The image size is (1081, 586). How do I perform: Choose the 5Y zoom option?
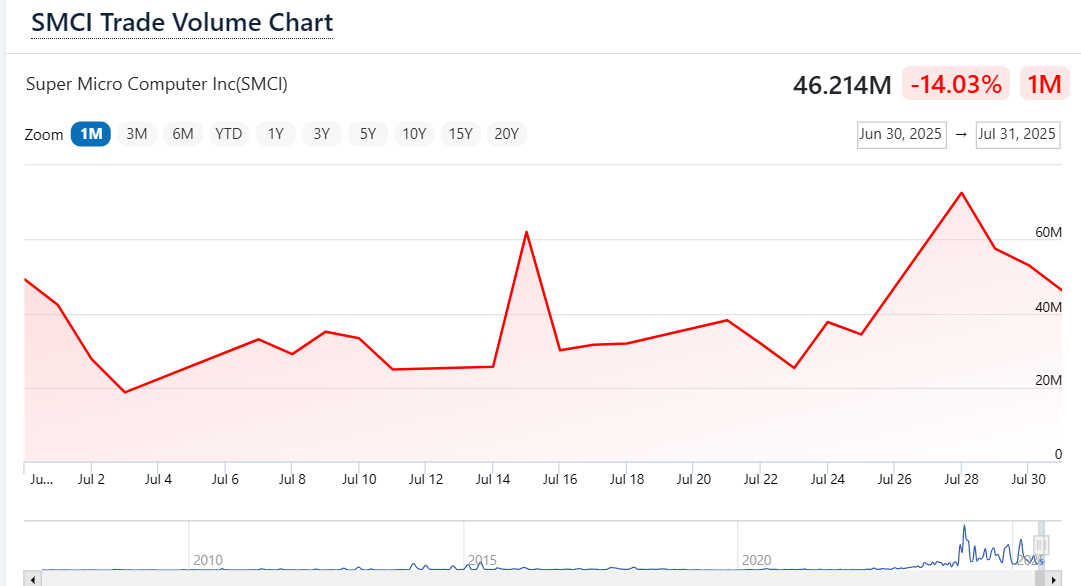click(368, 134)
